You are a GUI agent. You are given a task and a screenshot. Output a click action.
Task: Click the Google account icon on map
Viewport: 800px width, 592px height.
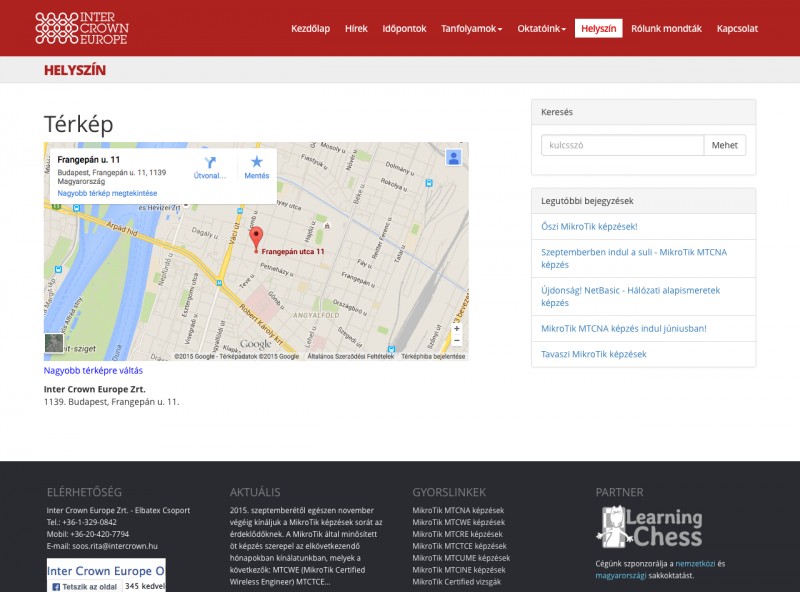pyautogui.click(x=454, y=157)
